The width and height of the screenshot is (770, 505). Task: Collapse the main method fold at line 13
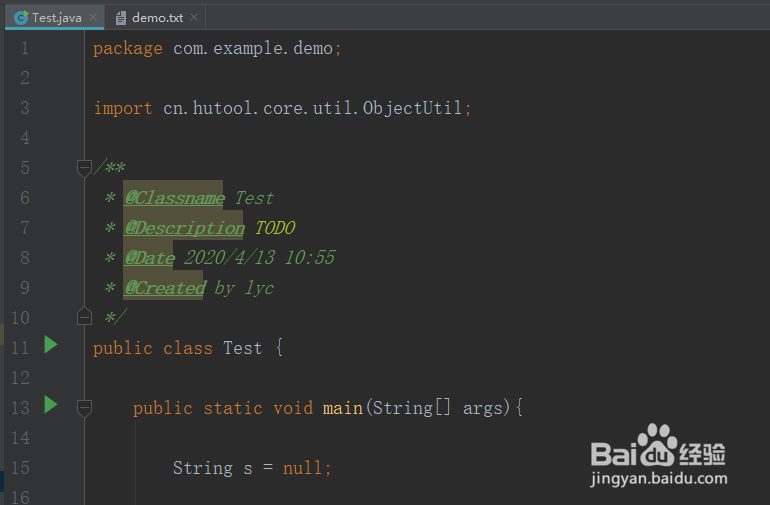84,408
